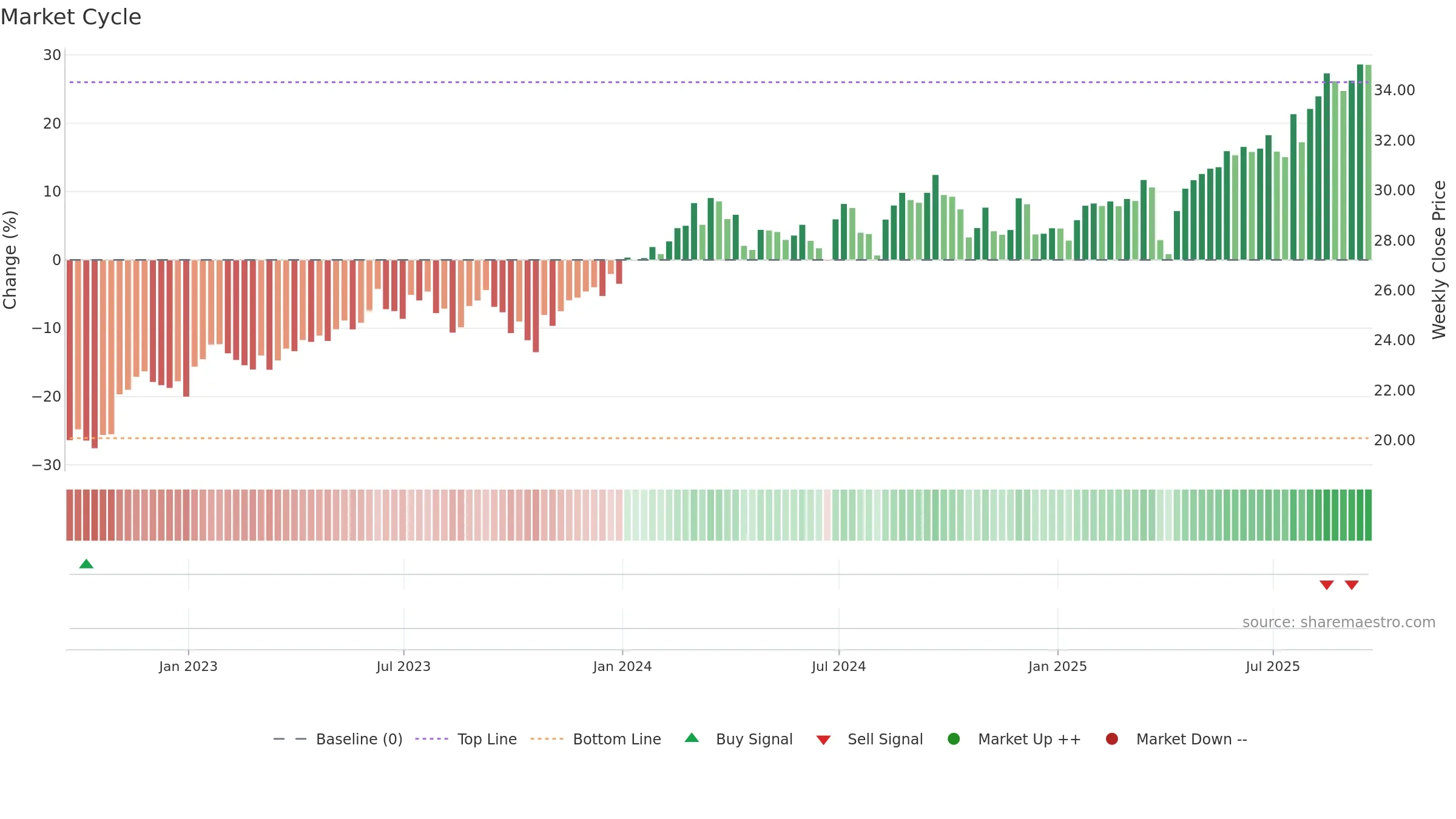The width and height of the screenshot is (1456, 819).
Task: Click the 30 tick on the left axis
Action: pyautogui.click(x=52, y=55)
